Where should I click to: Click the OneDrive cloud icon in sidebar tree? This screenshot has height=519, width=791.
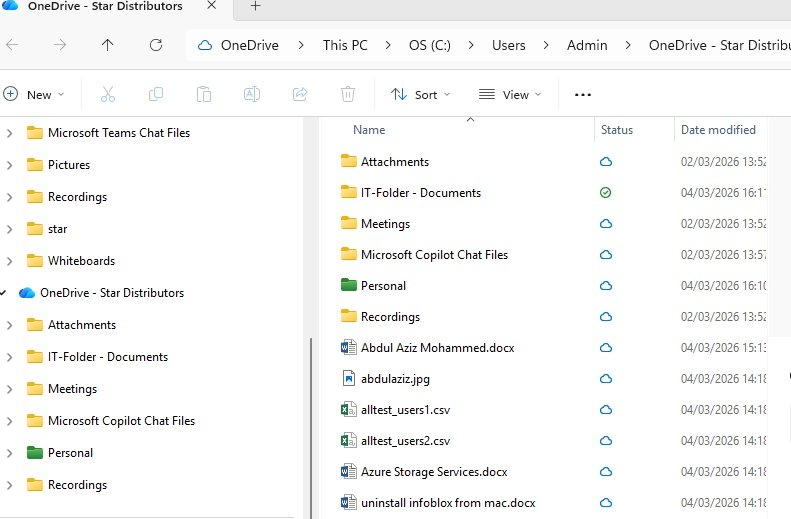point(27,293)
